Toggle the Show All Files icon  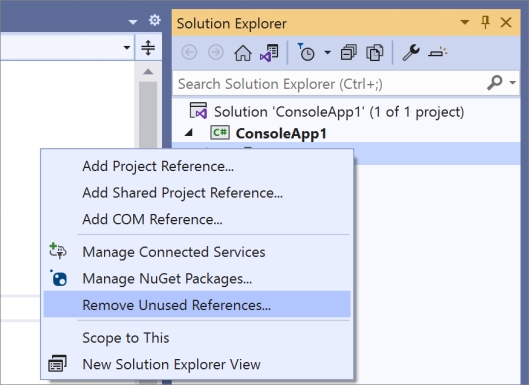(x=375, y=53)
